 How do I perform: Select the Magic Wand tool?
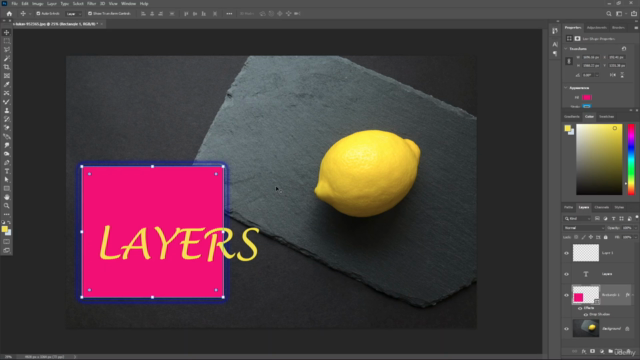(x=7, y=58)
